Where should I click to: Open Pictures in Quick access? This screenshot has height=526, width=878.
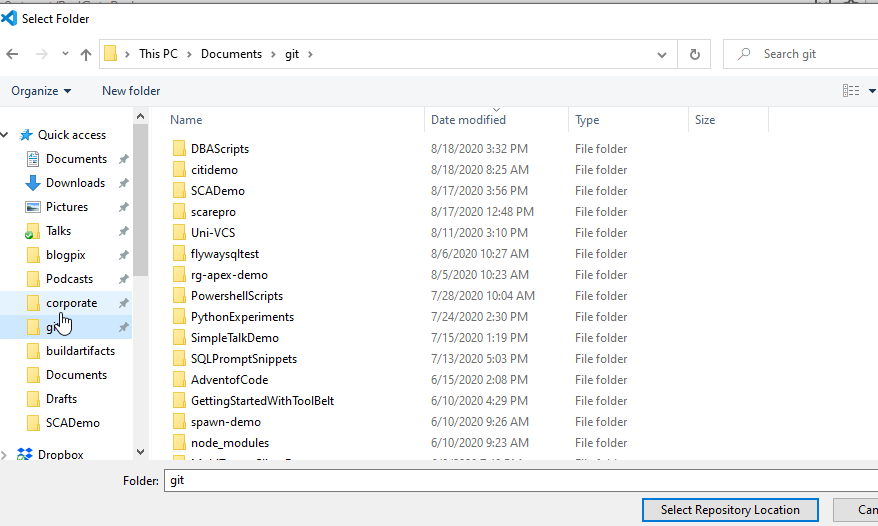coord(67,207)
